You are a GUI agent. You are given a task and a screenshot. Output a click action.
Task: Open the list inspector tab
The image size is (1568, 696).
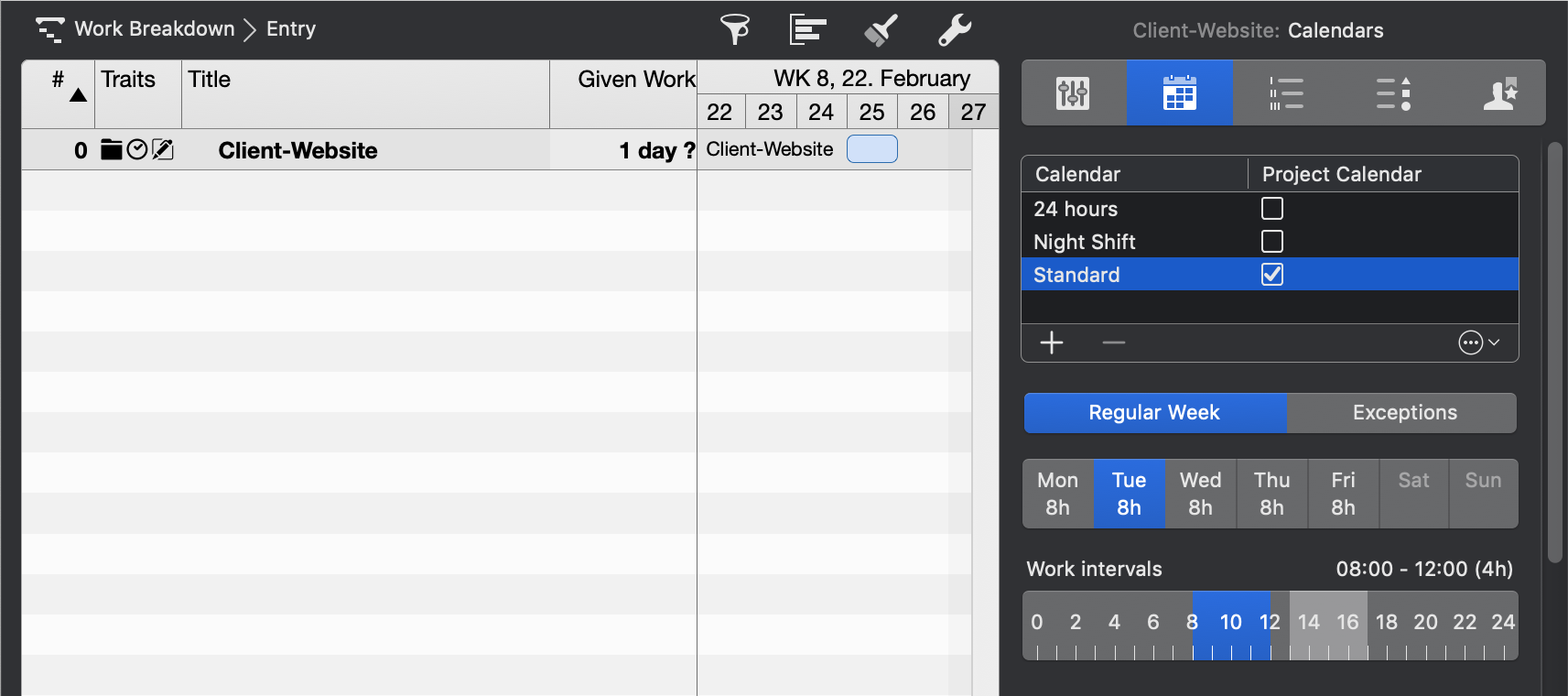tap(1286, 92)
